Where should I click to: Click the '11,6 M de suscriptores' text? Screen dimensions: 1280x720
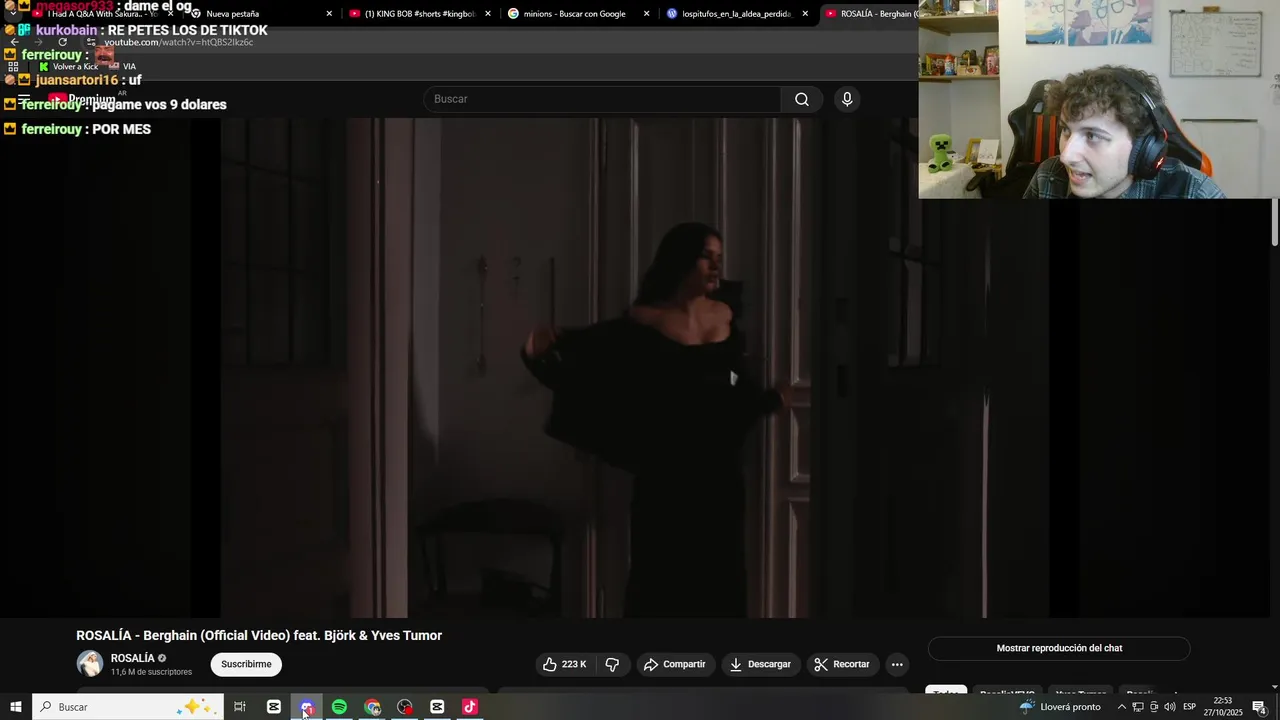click(151, 672)
